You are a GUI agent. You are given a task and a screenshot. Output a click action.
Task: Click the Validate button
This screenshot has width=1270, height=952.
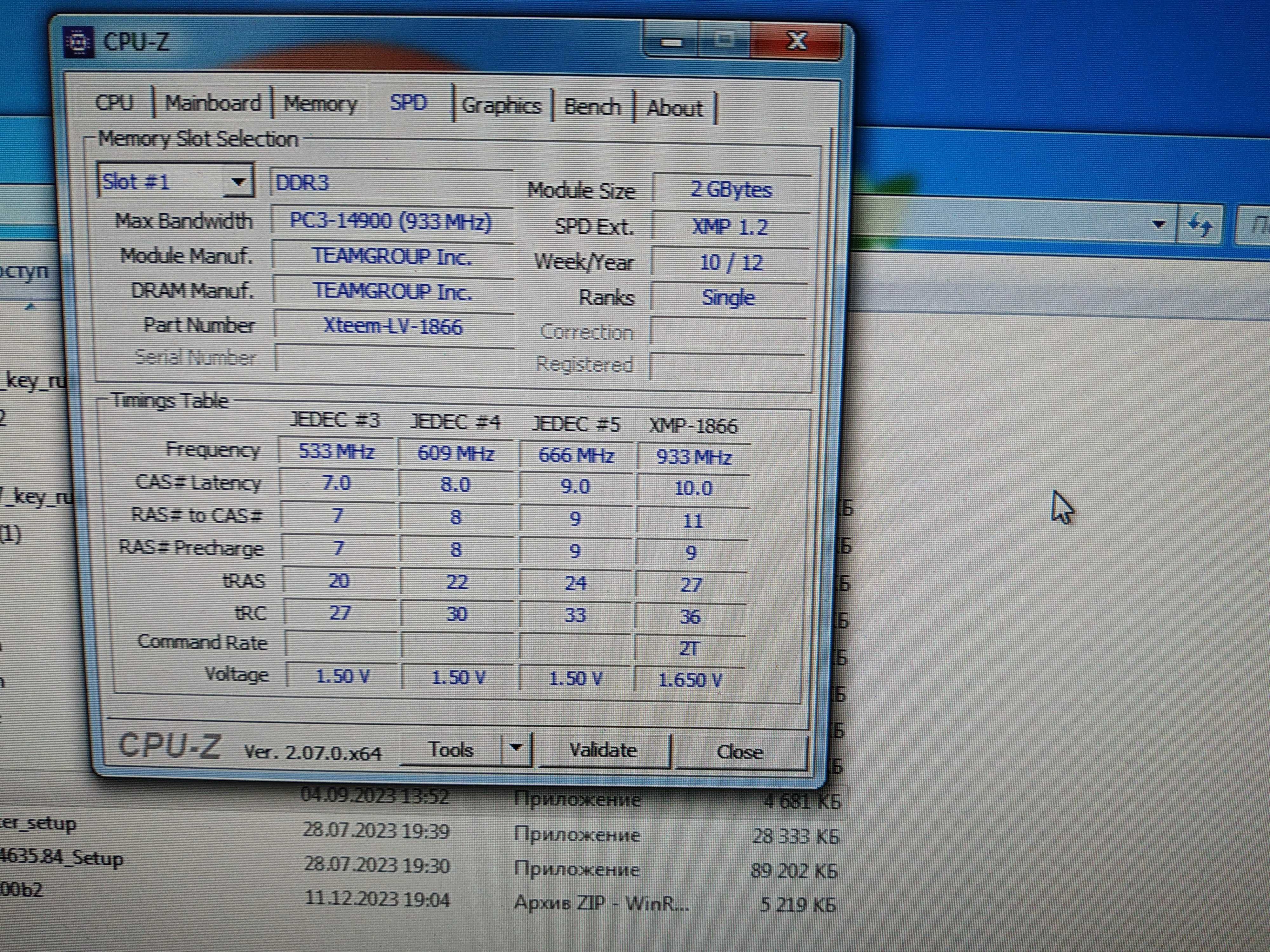coord(604,750)
